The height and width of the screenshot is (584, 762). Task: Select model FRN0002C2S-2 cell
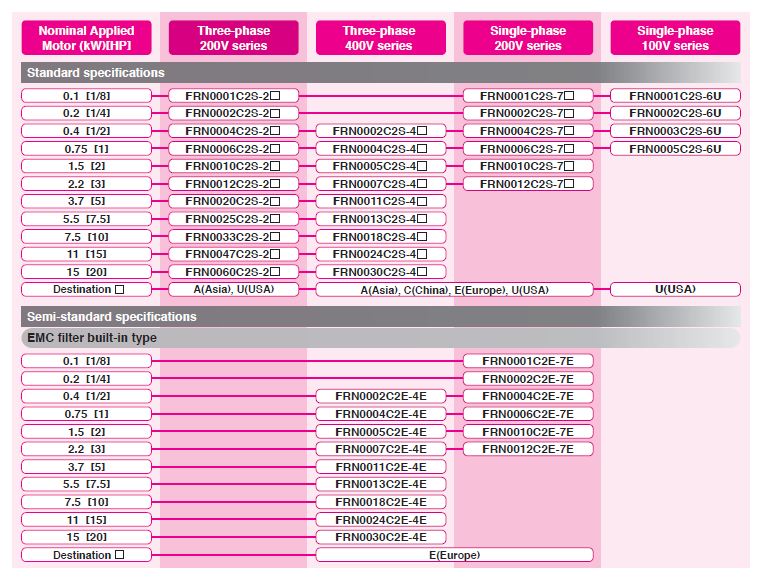[x=234, y=113]
